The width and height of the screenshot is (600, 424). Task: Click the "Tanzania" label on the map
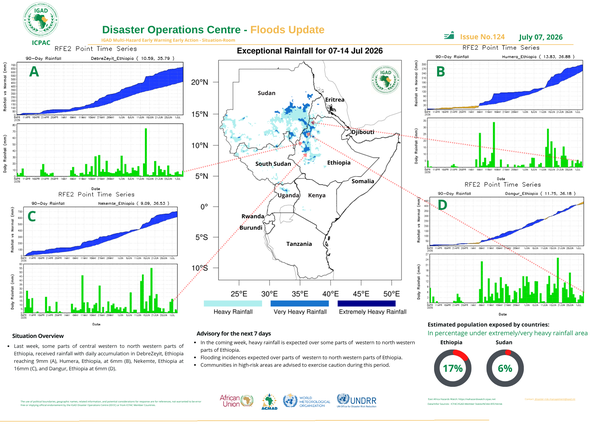click(x=299, y=244)
